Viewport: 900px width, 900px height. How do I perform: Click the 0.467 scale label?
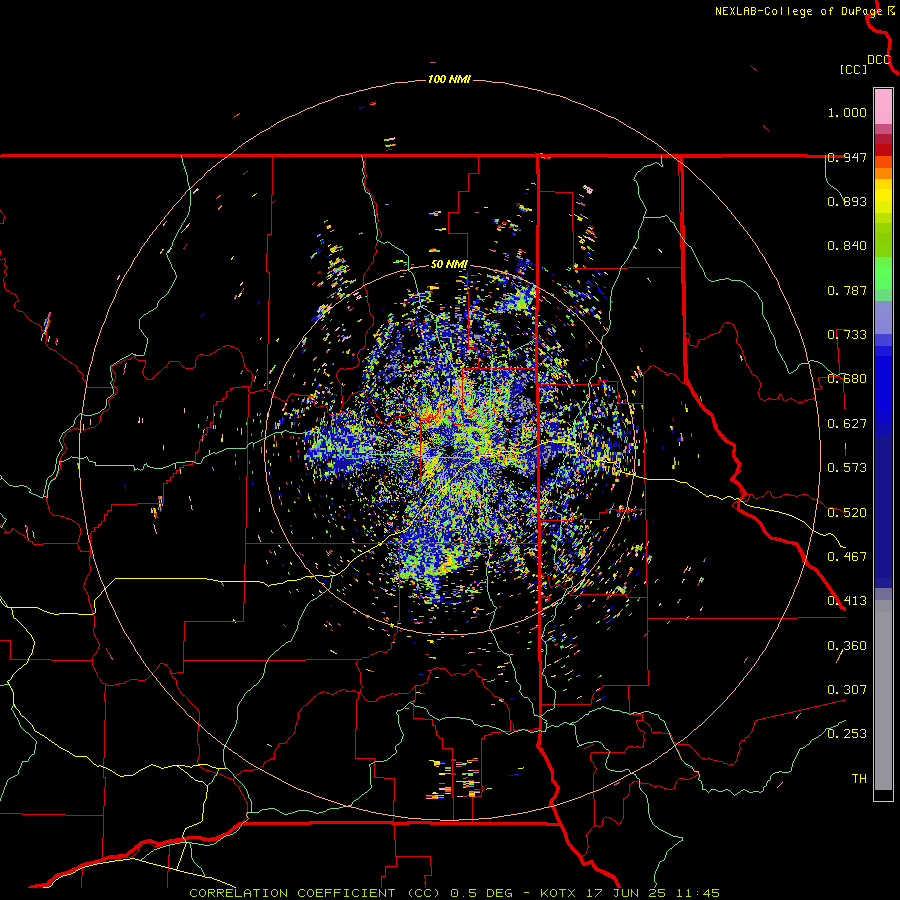[x=847, y=557]
